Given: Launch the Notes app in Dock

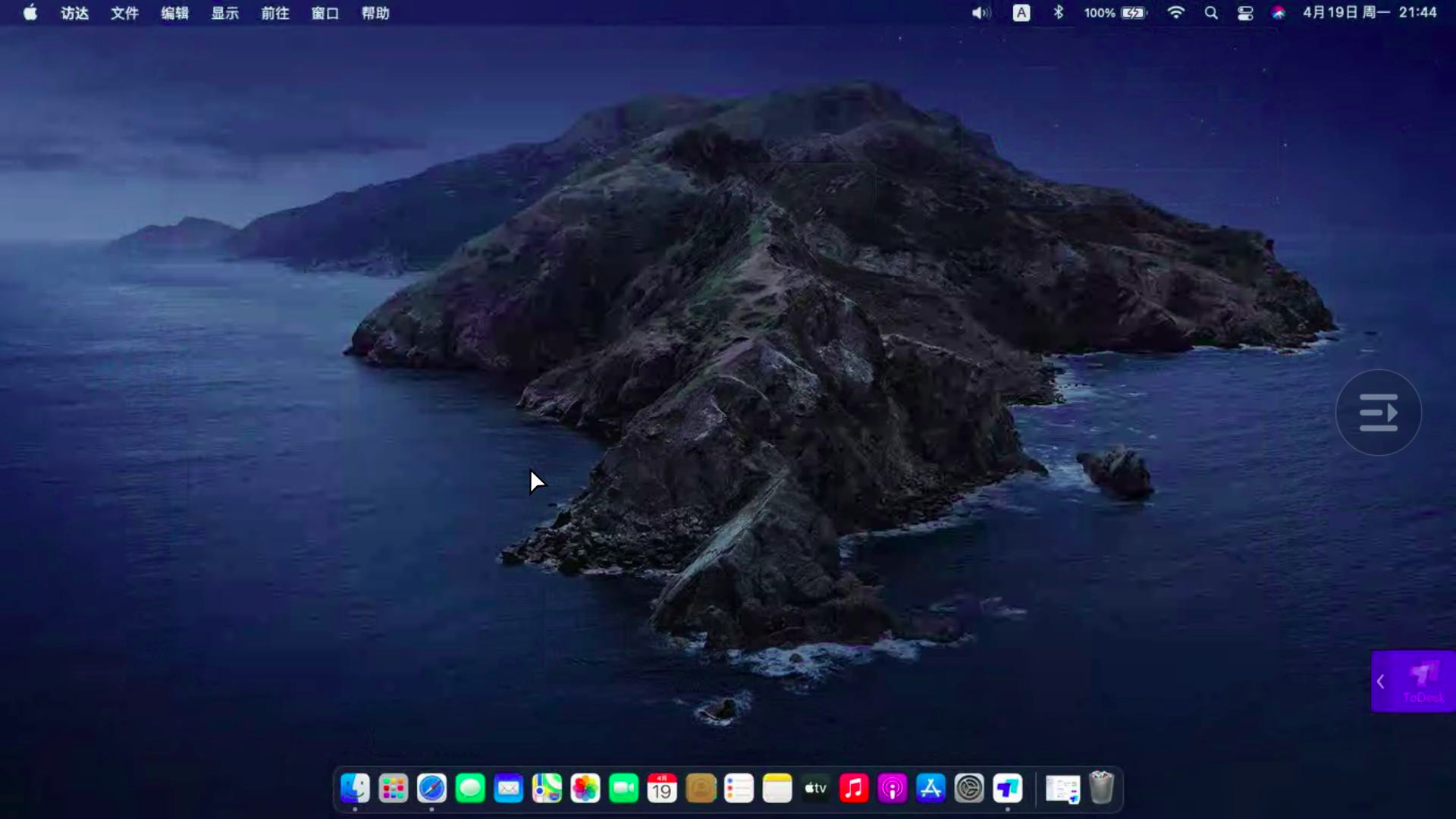Looking at the screenshot, I should [777, 789].
